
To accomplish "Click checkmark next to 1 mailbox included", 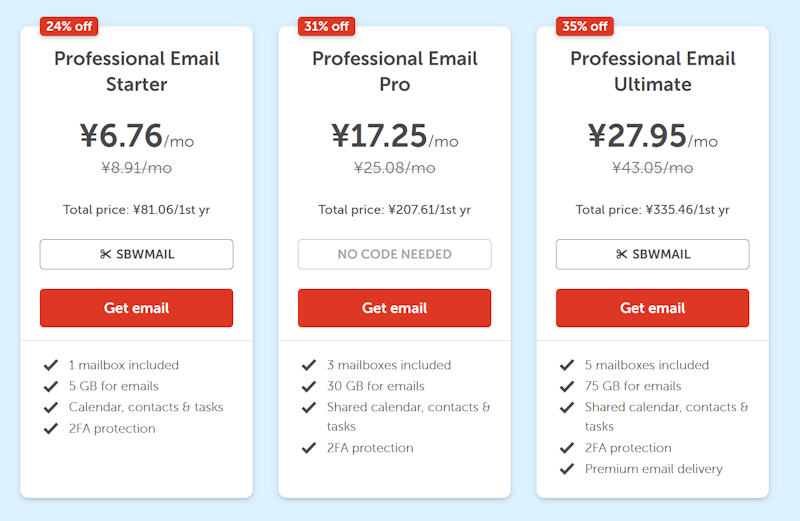I will [51, 365].
